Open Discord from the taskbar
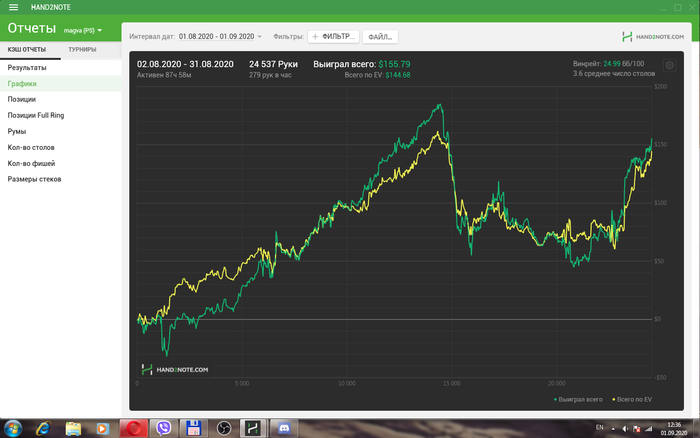Viewport: 700px width, 438px height. coord(284,429)
